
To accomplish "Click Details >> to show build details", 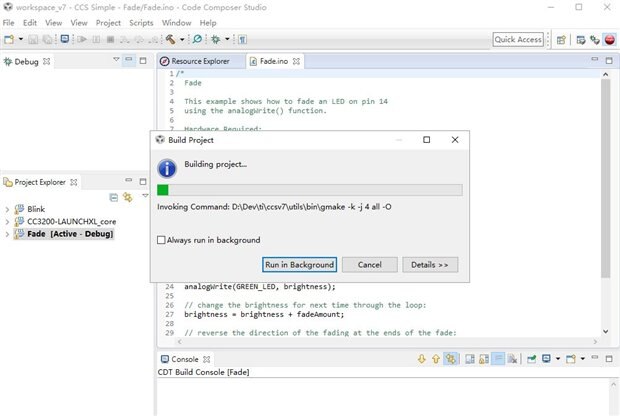I will coord(430,265).
